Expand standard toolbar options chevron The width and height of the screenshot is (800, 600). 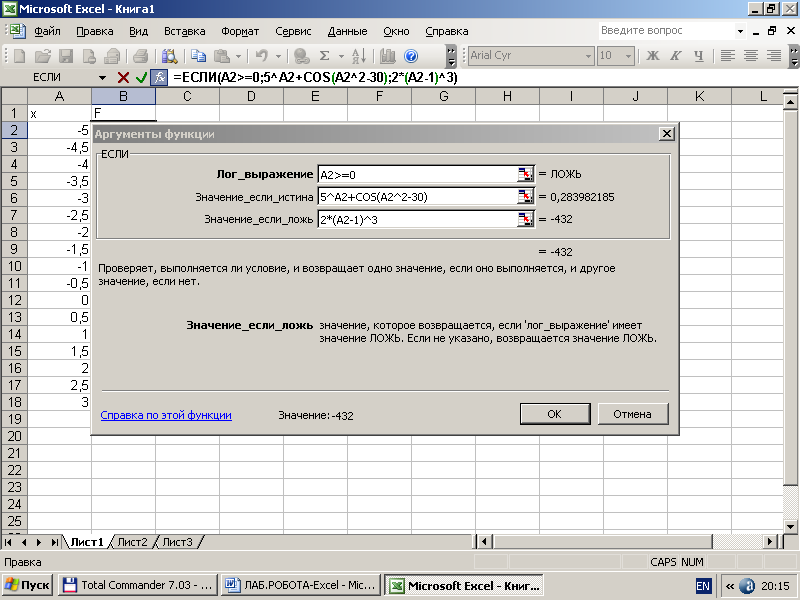[x=451, y=56]
